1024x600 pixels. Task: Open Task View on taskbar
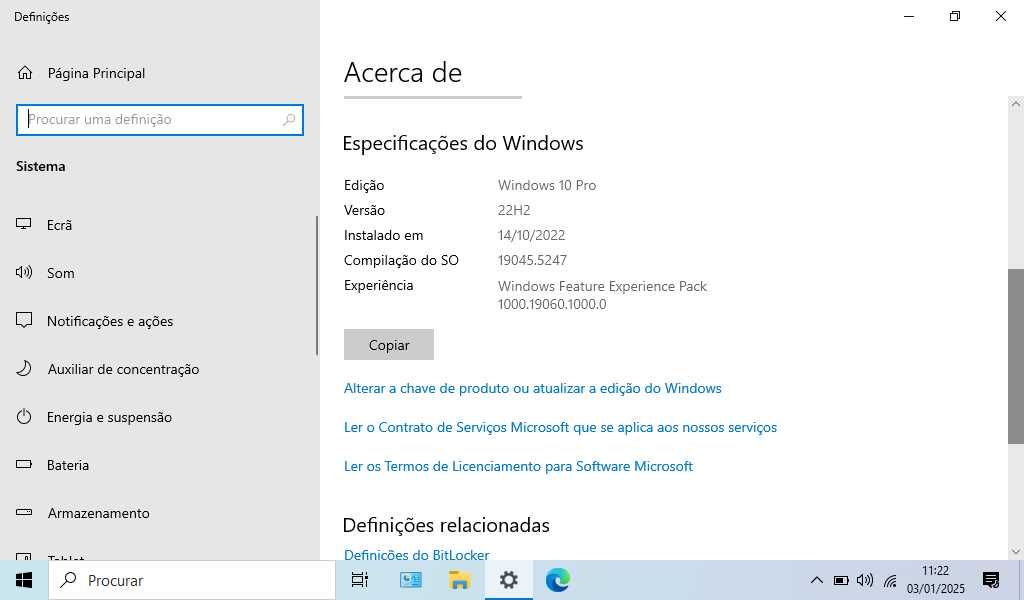pyautogui.click(x=360, y=580)
